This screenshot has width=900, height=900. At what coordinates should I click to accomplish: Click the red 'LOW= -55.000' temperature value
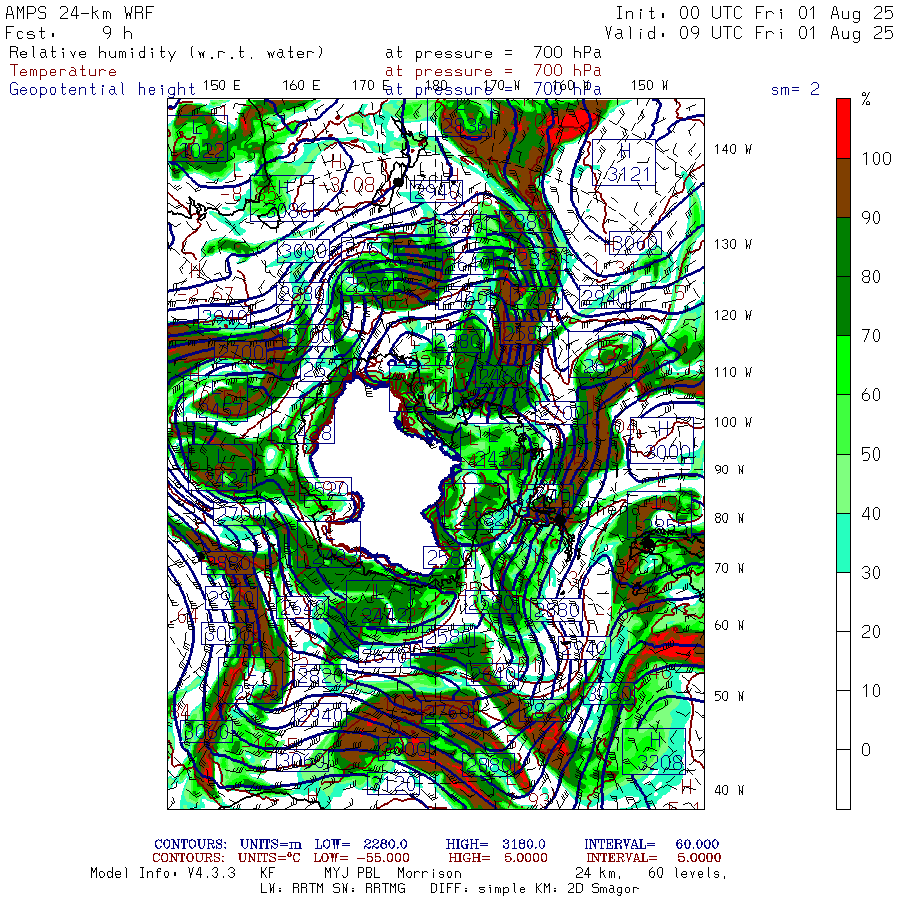tap(362, 858)
